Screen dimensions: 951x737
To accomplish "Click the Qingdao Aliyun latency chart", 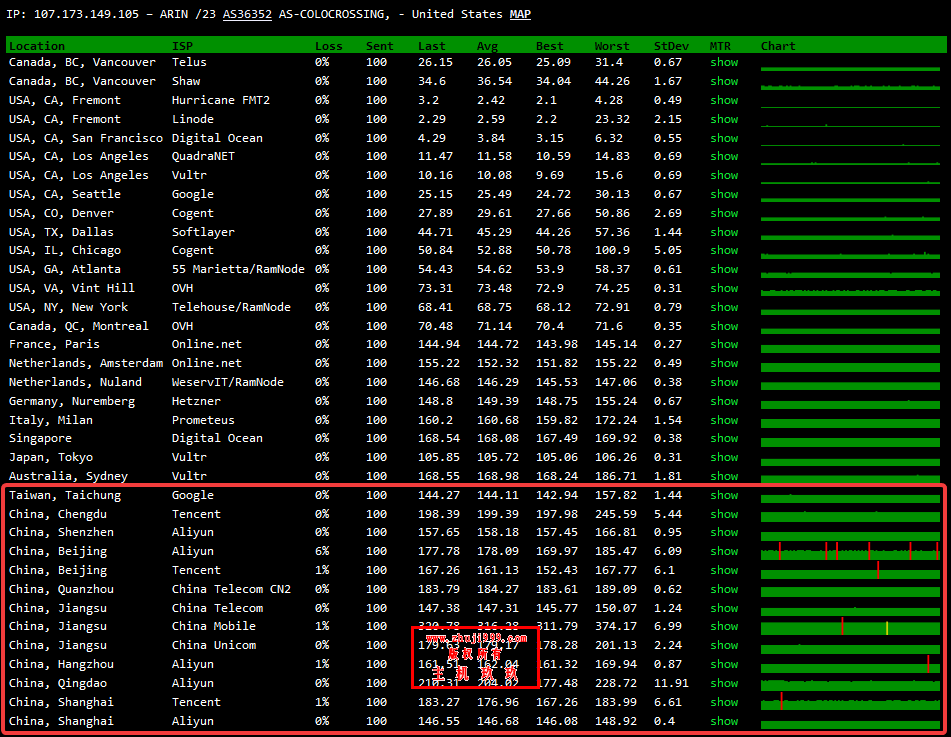I will [850, 684].
